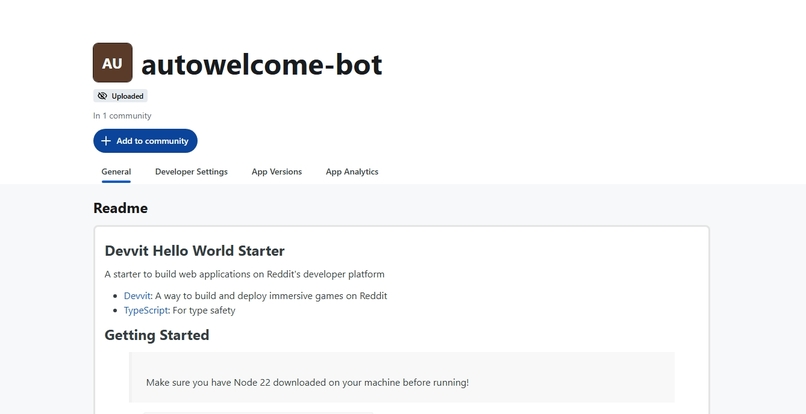Image resolution: width=806 pixels, height=414 pixels.
Task: Click 'A starter to build web applications' line
Action: point(244,274)
